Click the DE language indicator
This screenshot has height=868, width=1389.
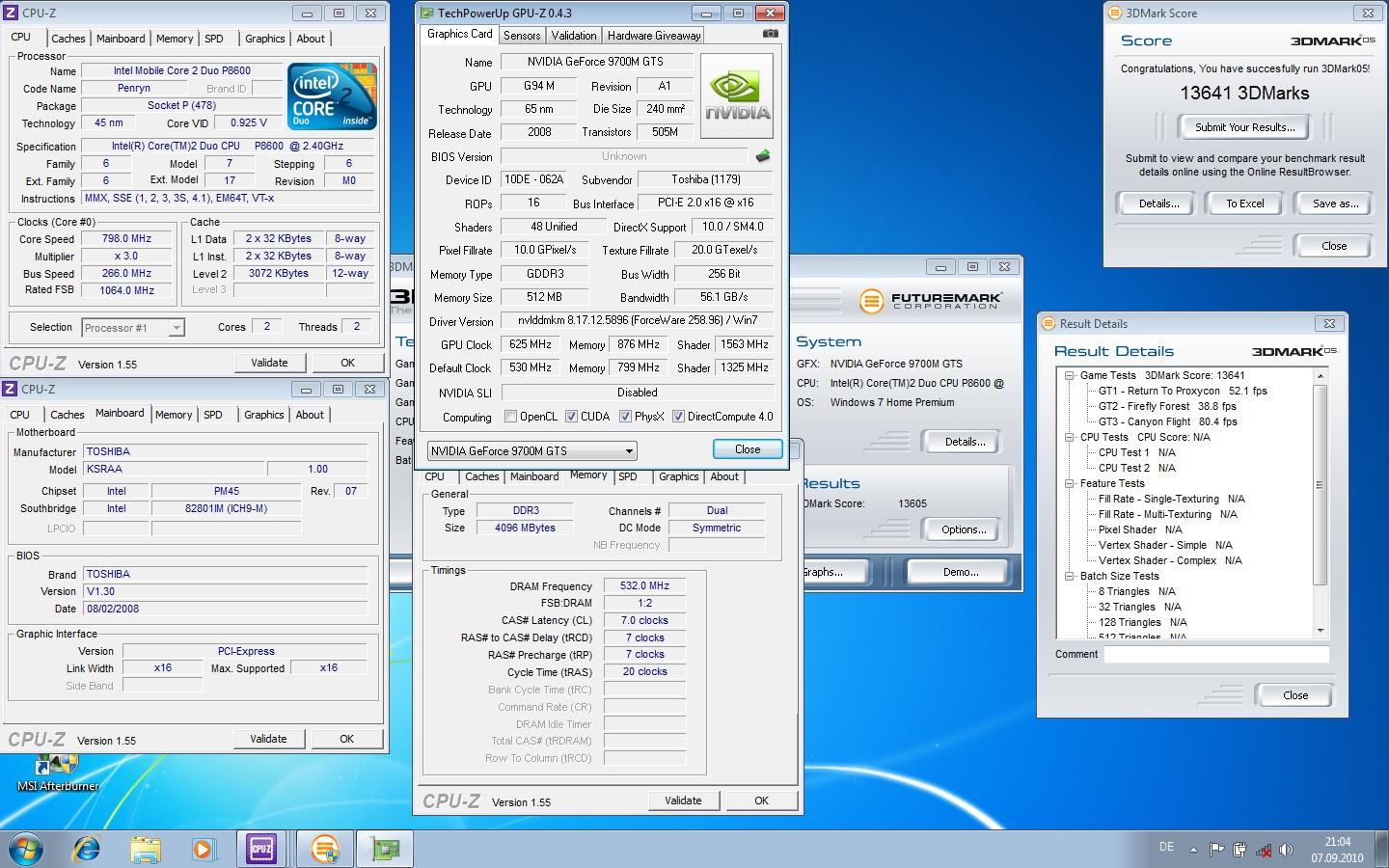click(x=1166, y=847)
